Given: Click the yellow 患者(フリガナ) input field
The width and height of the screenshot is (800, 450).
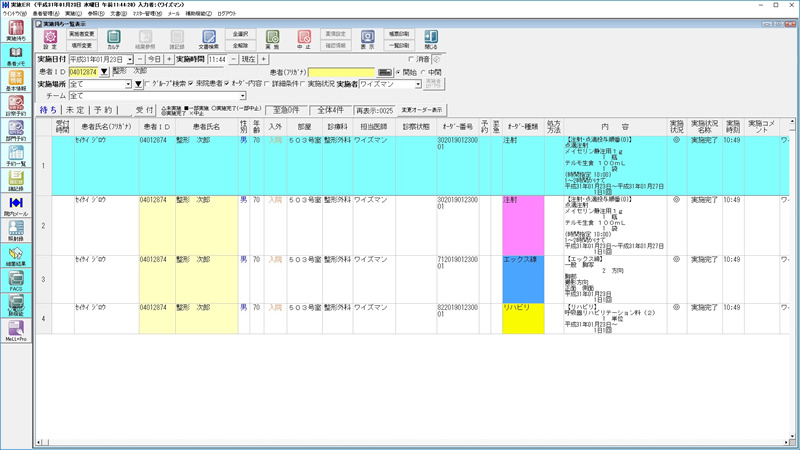Looking at the screenshot, I should [x=341, y=72].
